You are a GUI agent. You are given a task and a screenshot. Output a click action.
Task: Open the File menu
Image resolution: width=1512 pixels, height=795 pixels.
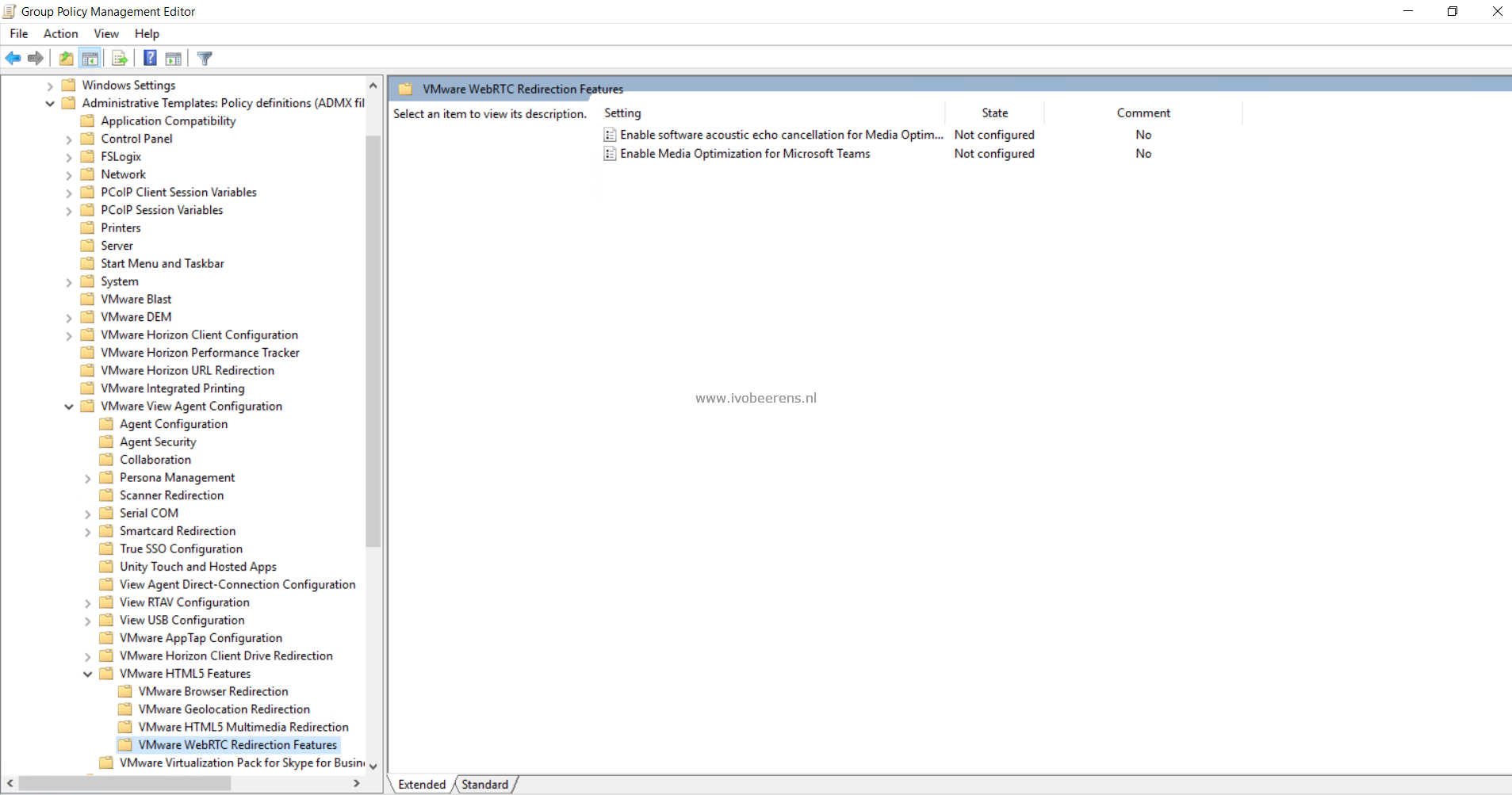(x=19, y=33)
